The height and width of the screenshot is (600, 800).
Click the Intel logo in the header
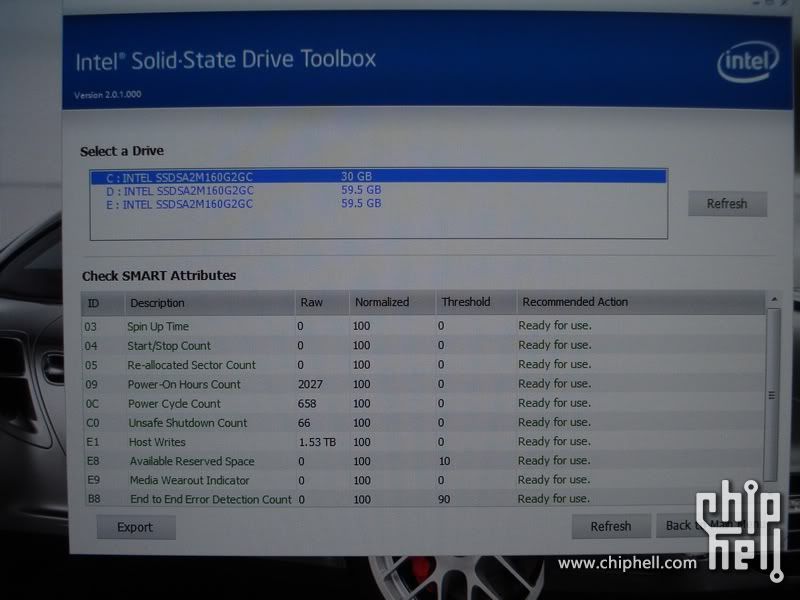[747, 64]
